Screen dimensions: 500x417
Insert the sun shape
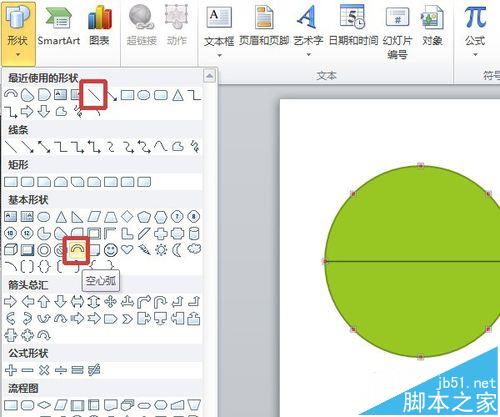tap(161, 250)
